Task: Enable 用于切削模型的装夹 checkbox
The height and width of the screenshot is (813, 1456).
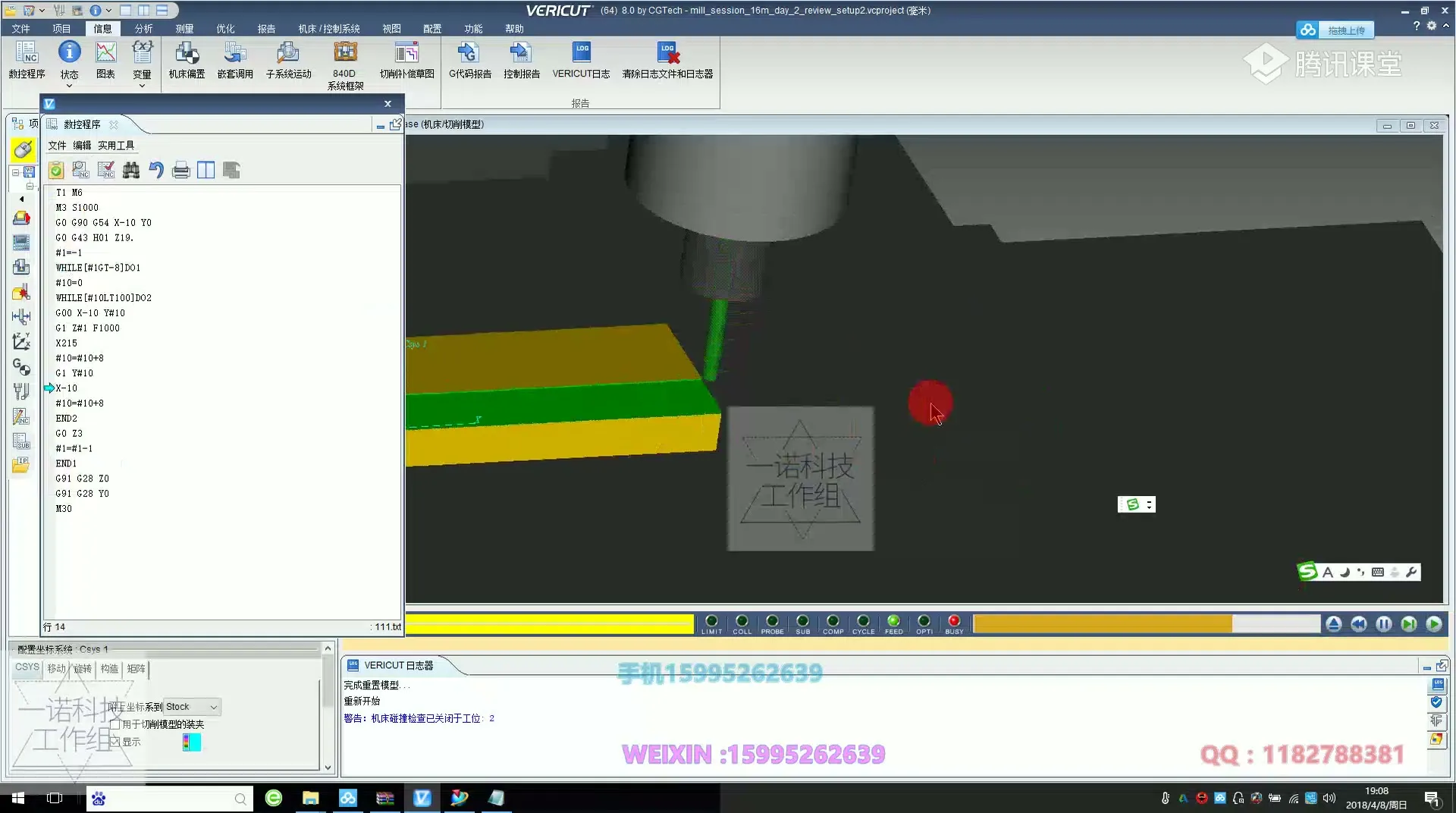Action: pos(115,724)
